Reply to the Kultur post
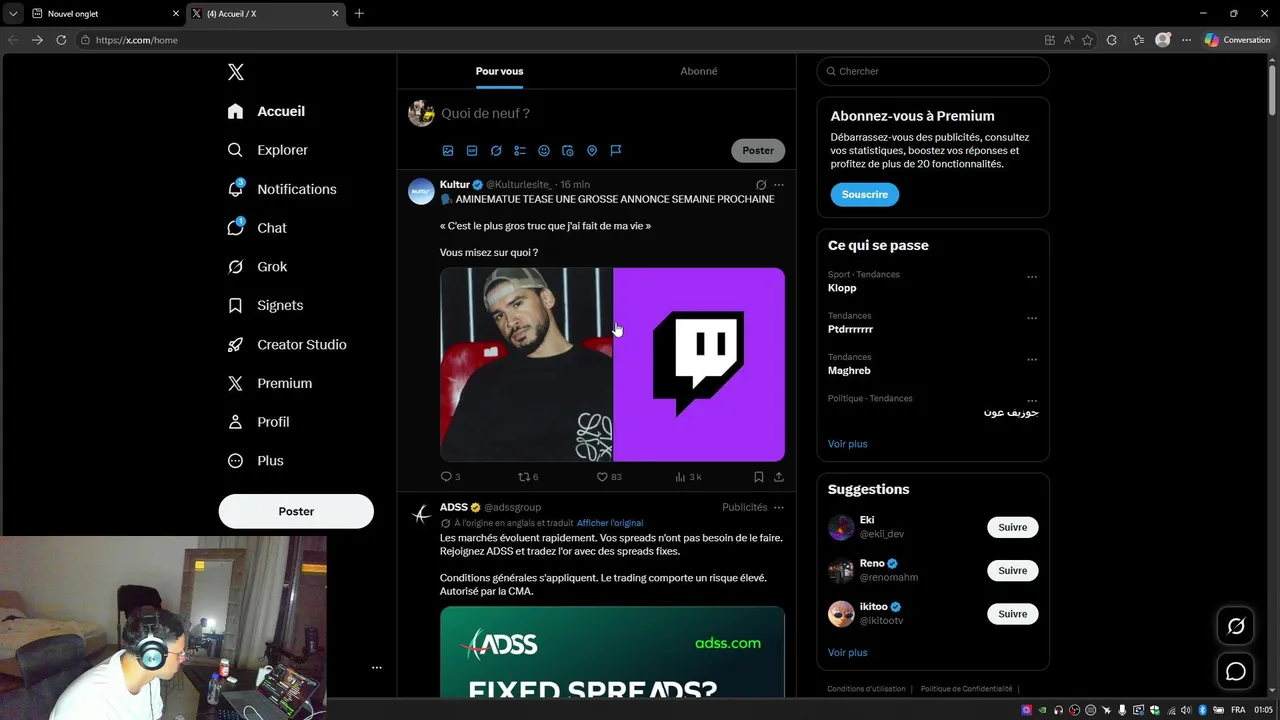1280x720 pixels. pos(450,477)
